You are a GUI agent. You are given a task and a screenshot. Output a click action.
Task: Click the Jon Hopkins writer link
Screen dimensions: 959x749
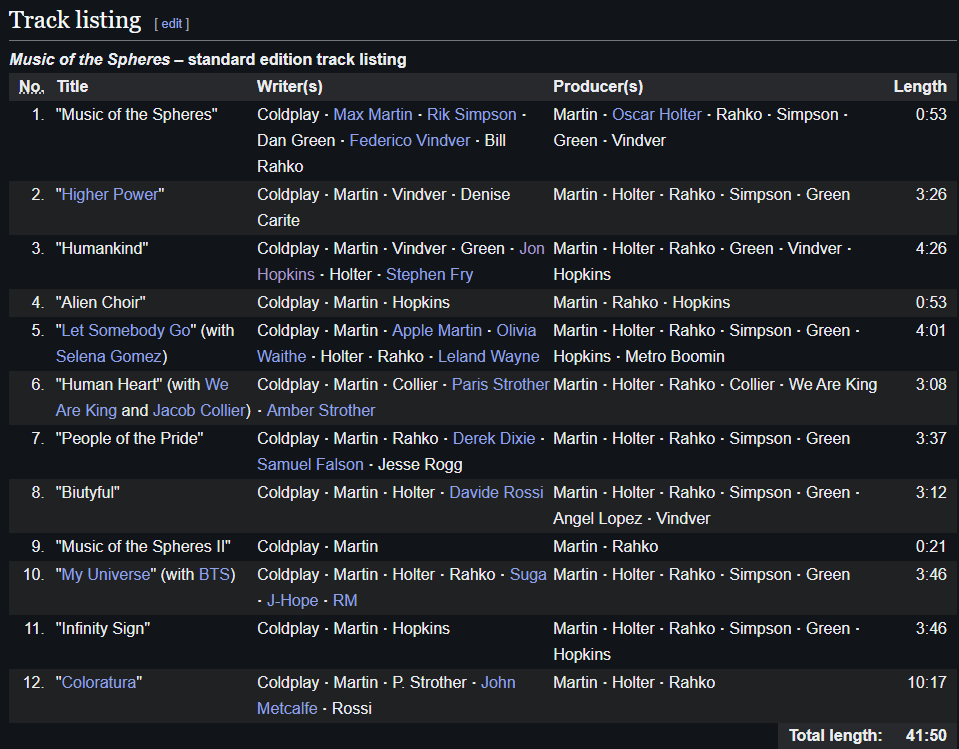(x=401, y=261)
